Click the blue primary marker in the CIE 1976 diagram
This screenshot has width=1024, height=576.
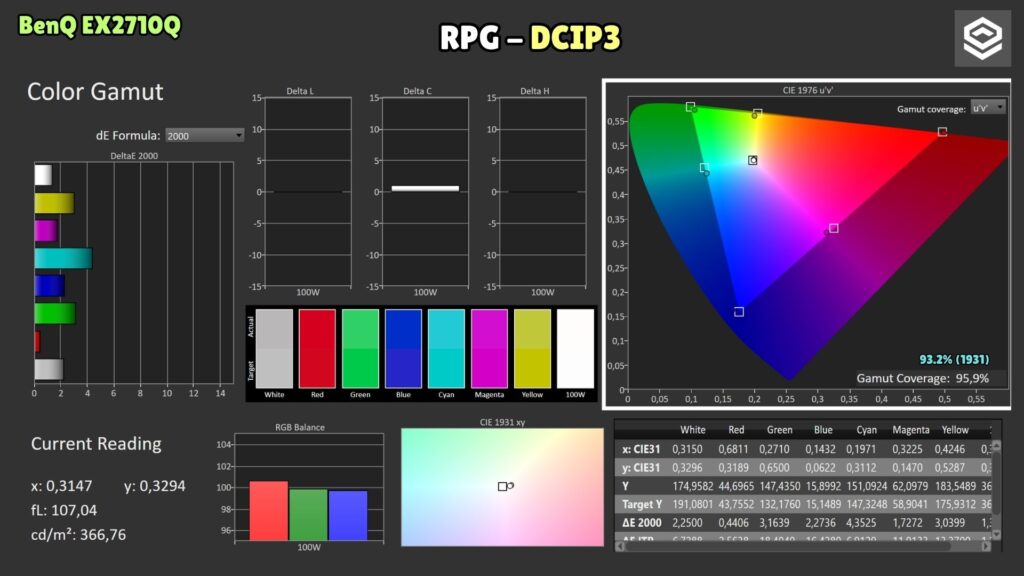pos(739,312)
